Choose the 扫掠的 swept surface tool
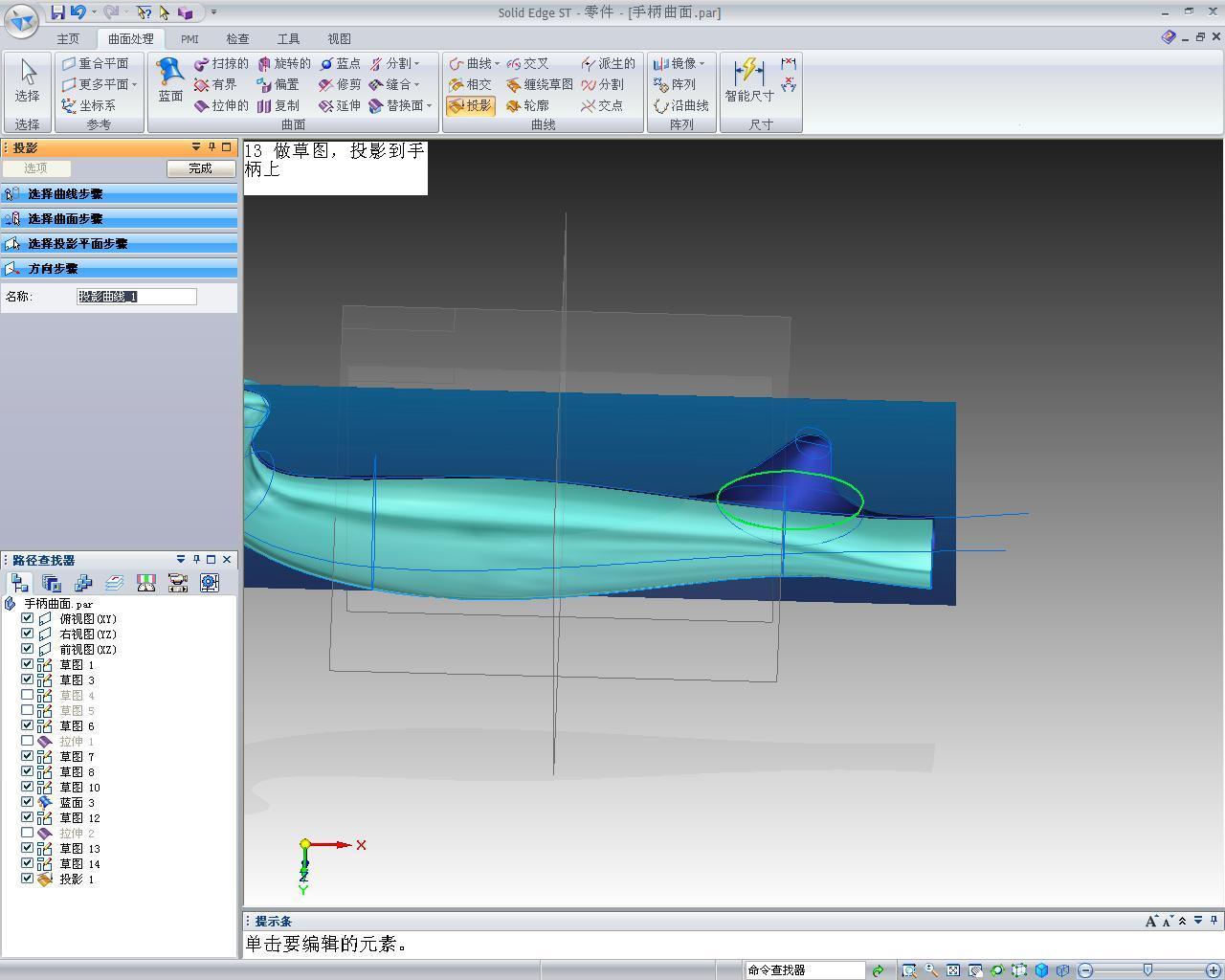Screen dimensions: 1225x980 tap(221, 63)
